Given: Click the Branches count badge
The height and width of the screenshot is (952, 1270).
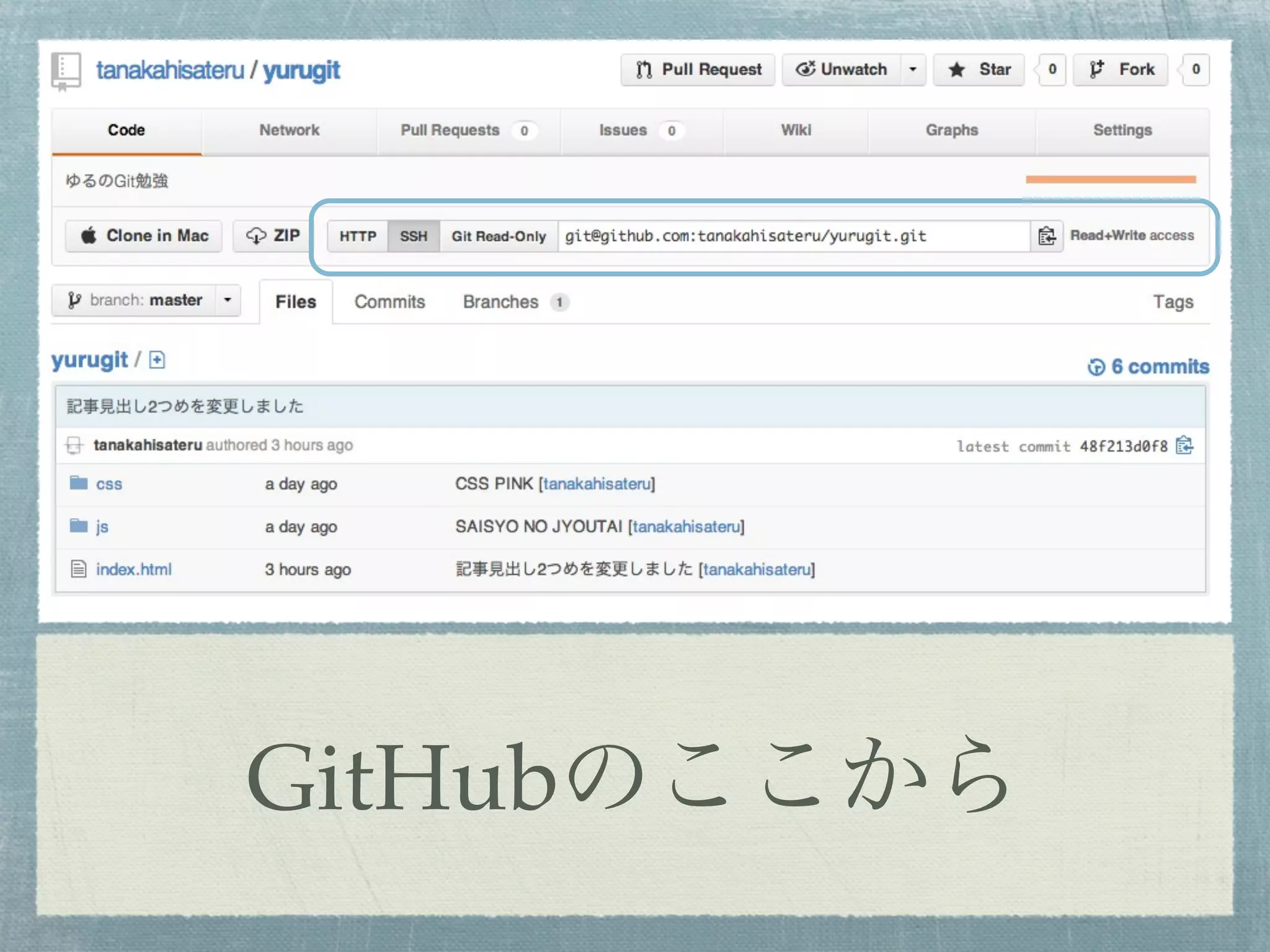Looking at the screenshot, I should click(559, 302).
